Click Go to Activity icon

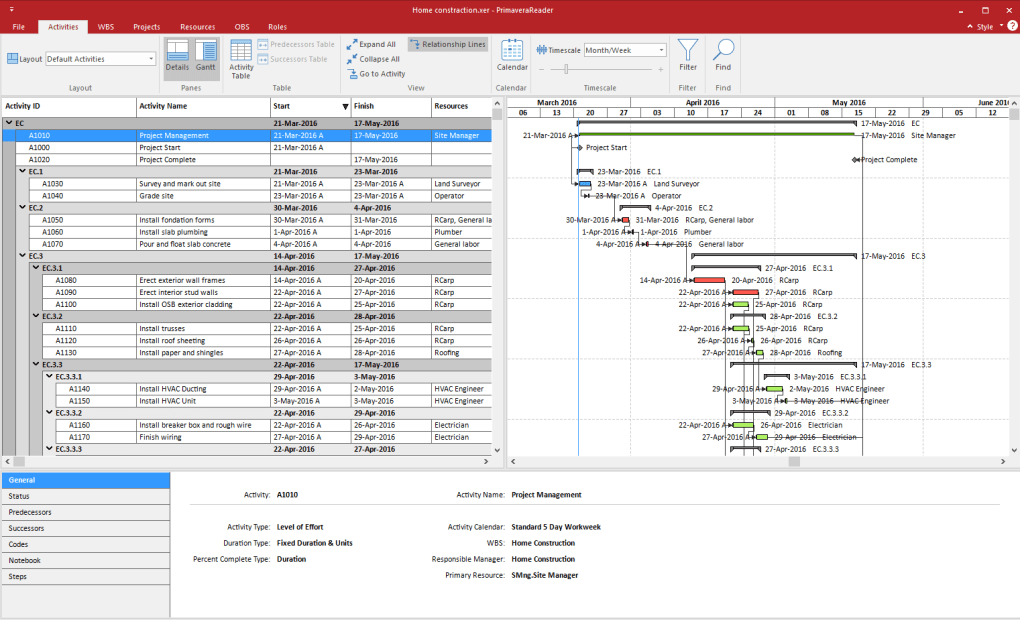352,74
